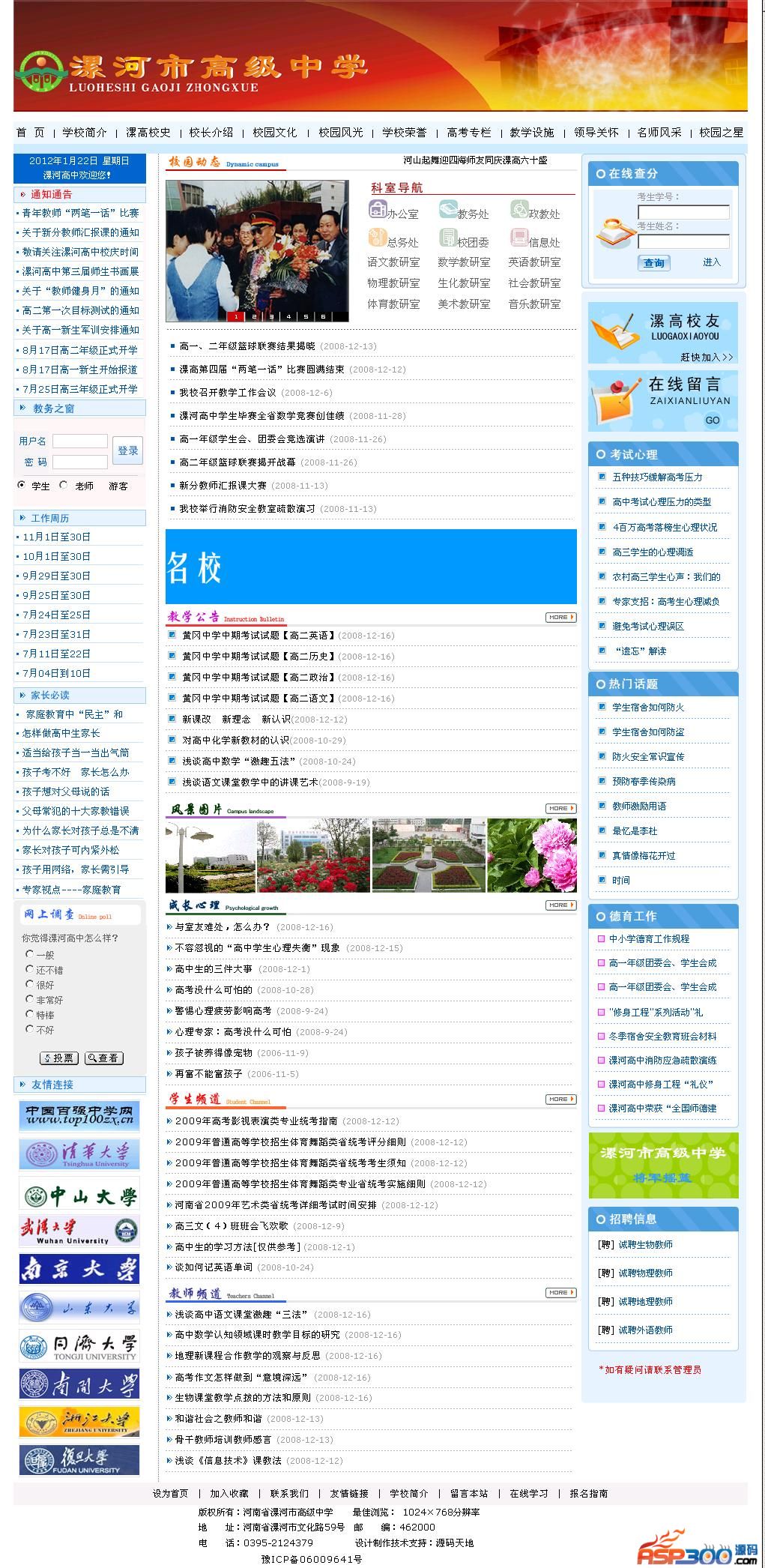Screen dimensions: 765x1568
Task: Select slide 3 on photo carousel
Action: pyautogui.click(x=271, y=316)
